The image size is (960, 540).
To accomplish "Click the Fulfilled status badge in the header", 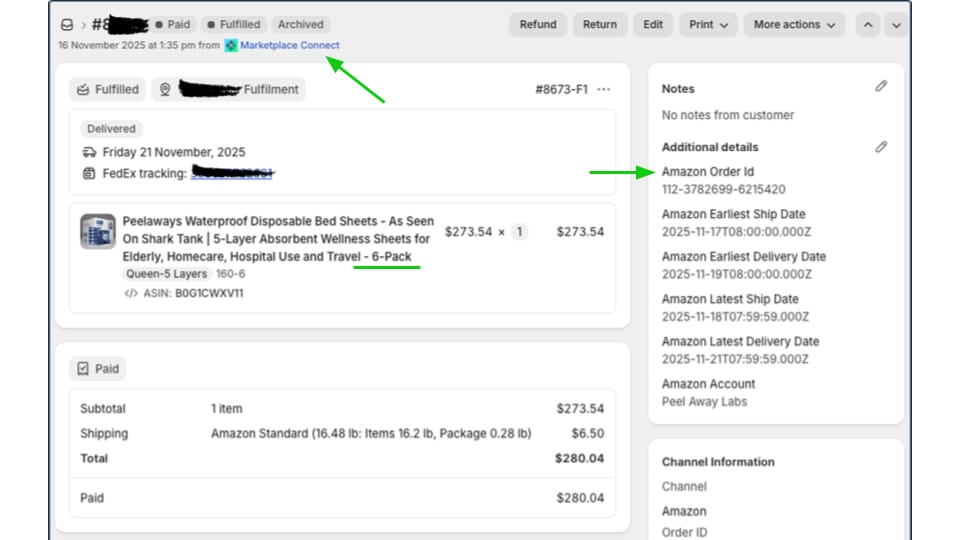I will (x=234, y=24).
